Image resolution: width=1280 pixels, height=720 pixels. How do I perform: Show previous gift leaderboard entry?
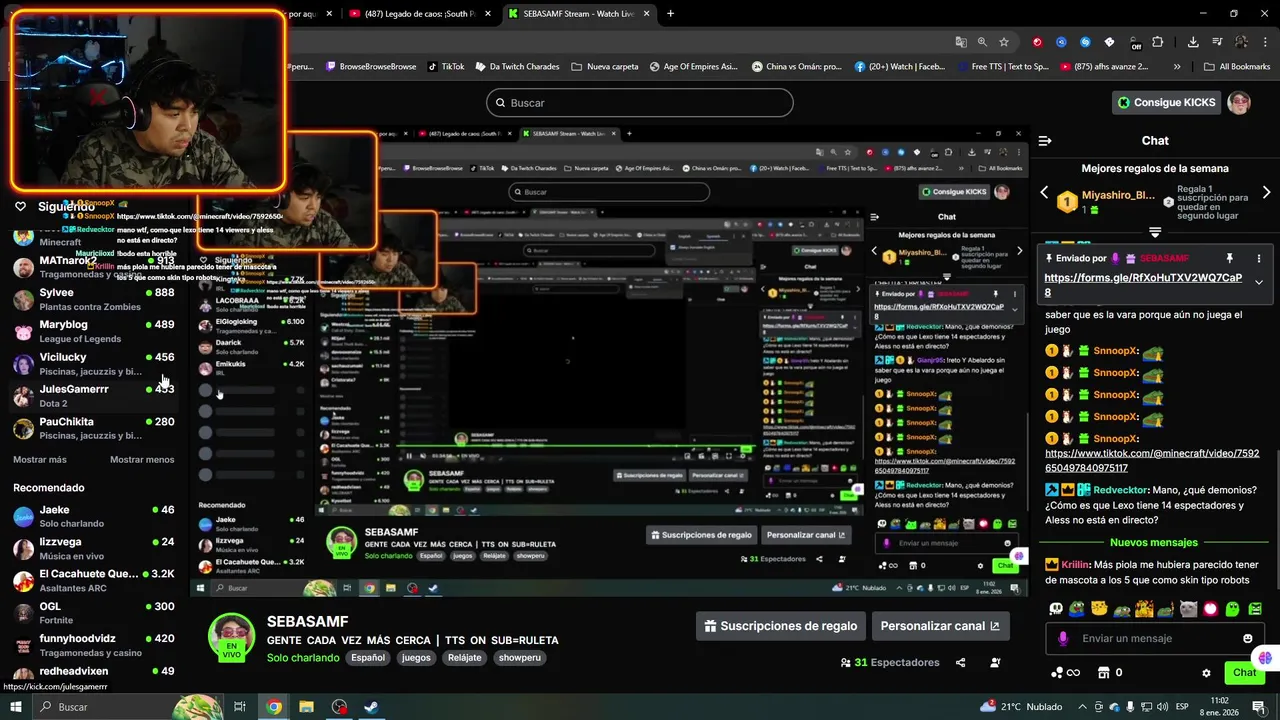[x=1044, y=193]
